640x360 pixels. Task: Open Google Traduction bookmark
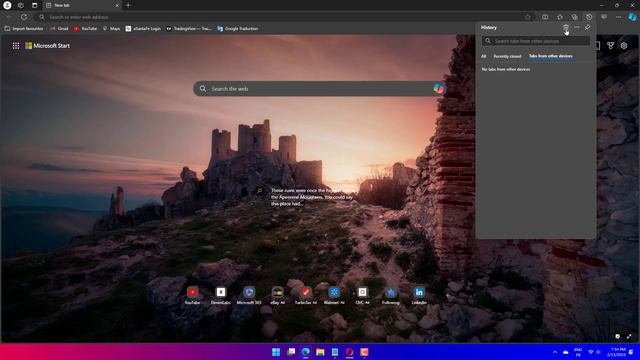[238, 29]
